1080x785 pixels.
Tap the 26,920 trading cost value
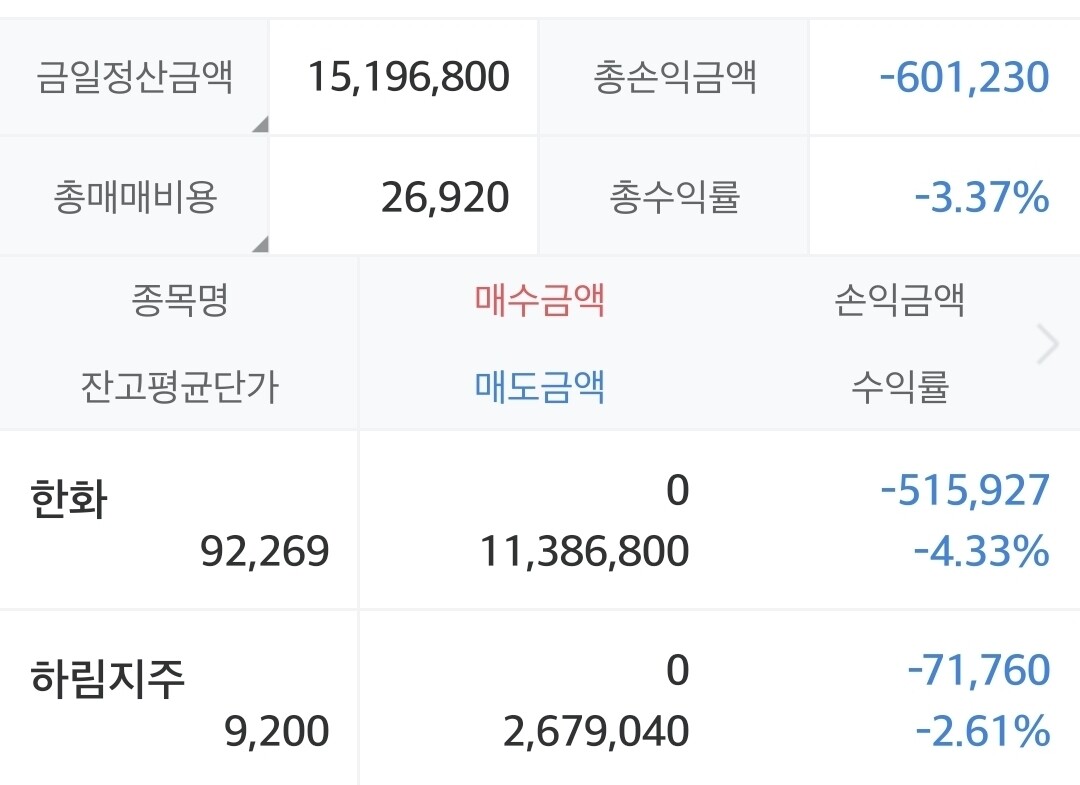tap(445, 197)
